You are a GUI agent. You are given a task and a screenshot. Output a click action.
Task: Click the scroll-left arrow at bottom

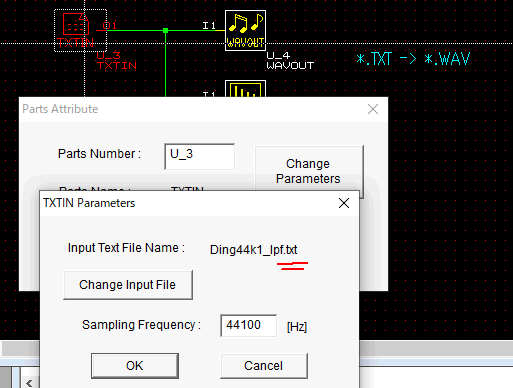pos(29,383)
